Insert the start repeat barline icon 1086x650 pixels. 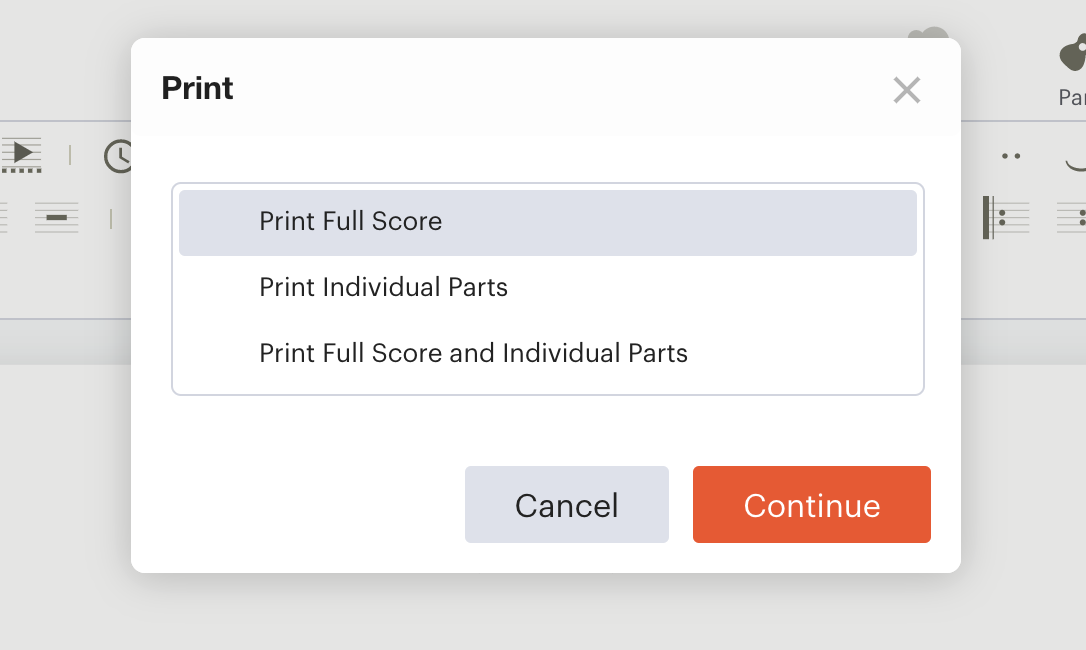click(1006, 218)
